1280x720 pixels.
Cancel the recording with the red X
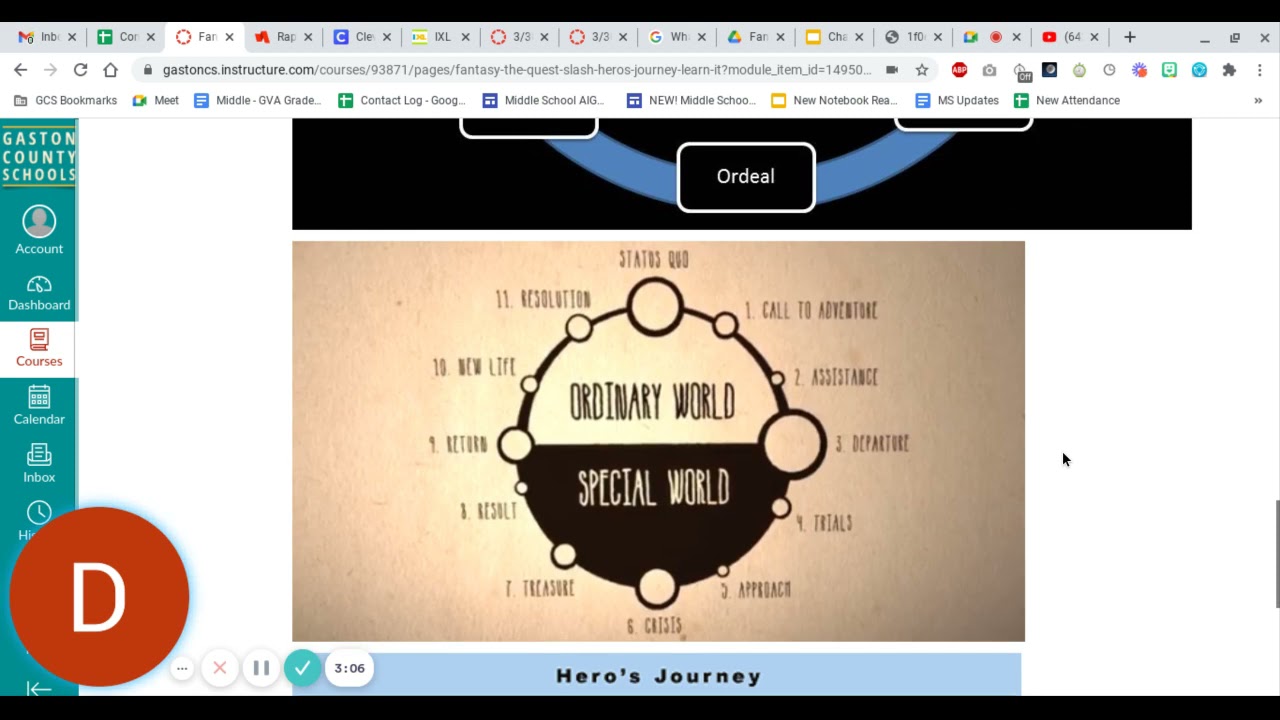pos(220,668)
